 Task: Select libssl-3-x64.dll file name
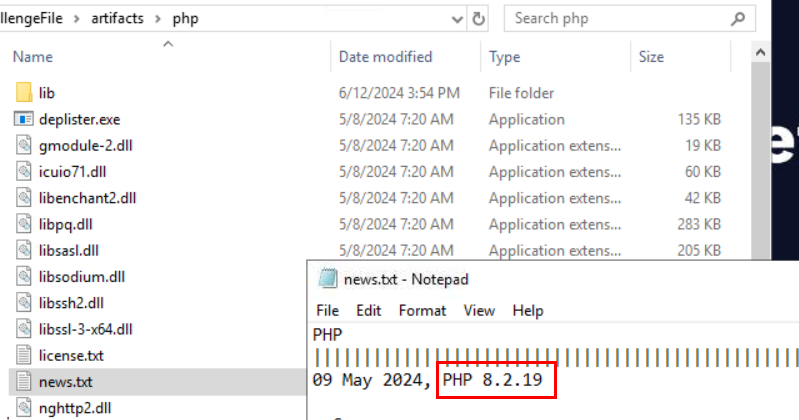[x=86, y=329]
